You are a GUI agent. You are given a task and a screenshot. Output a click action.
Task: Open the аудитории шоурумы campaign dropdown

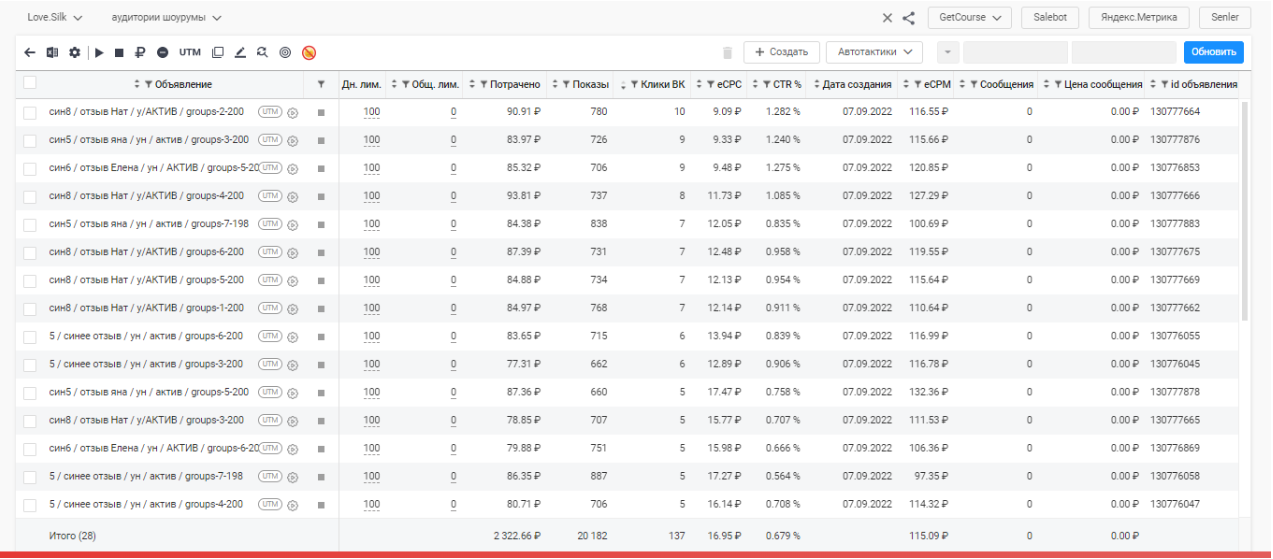(x=167, y=18)
